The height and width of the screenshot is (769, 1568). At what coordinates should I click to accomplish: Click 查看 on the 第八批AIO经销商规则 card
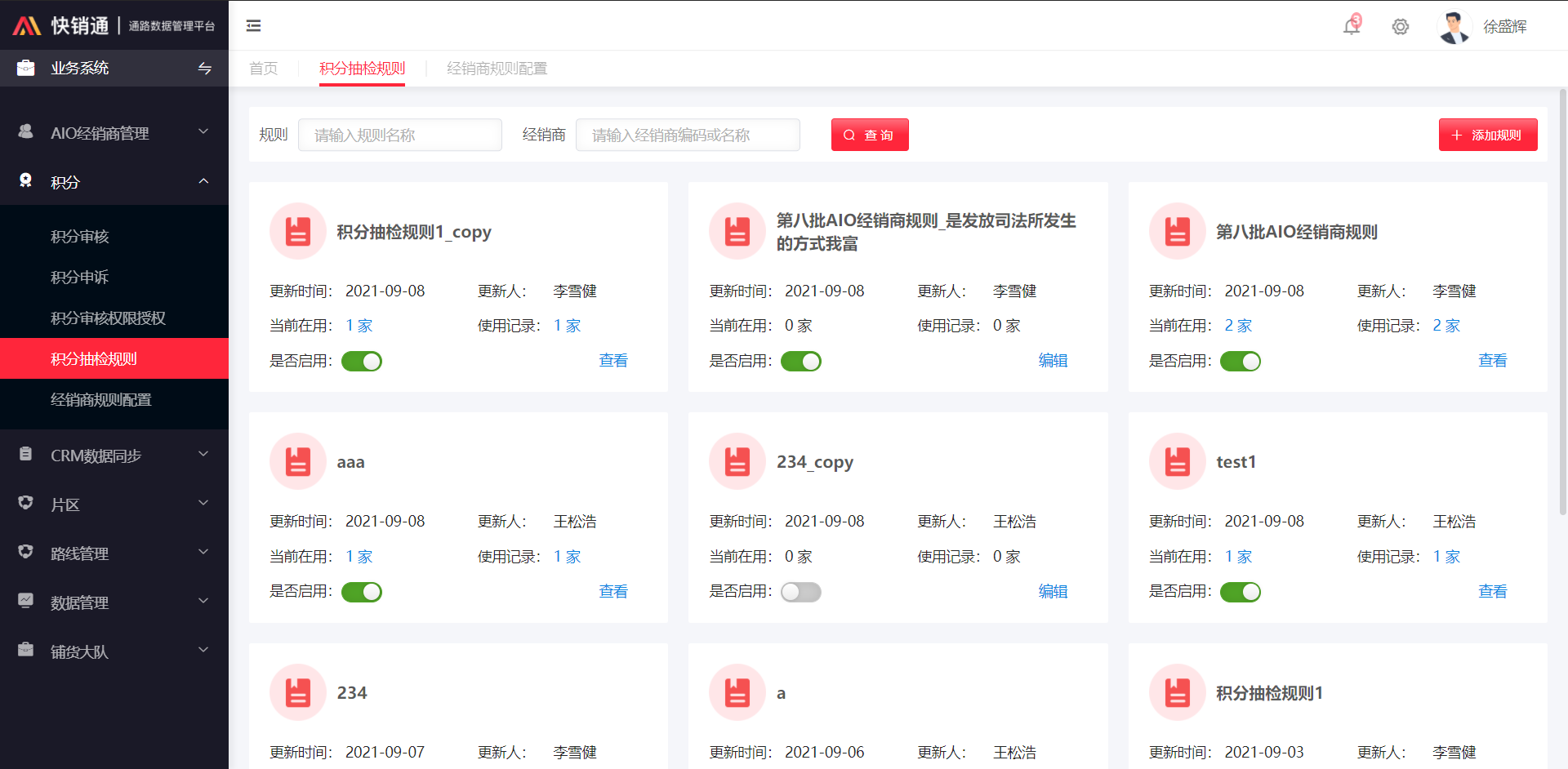point(1493,361)
